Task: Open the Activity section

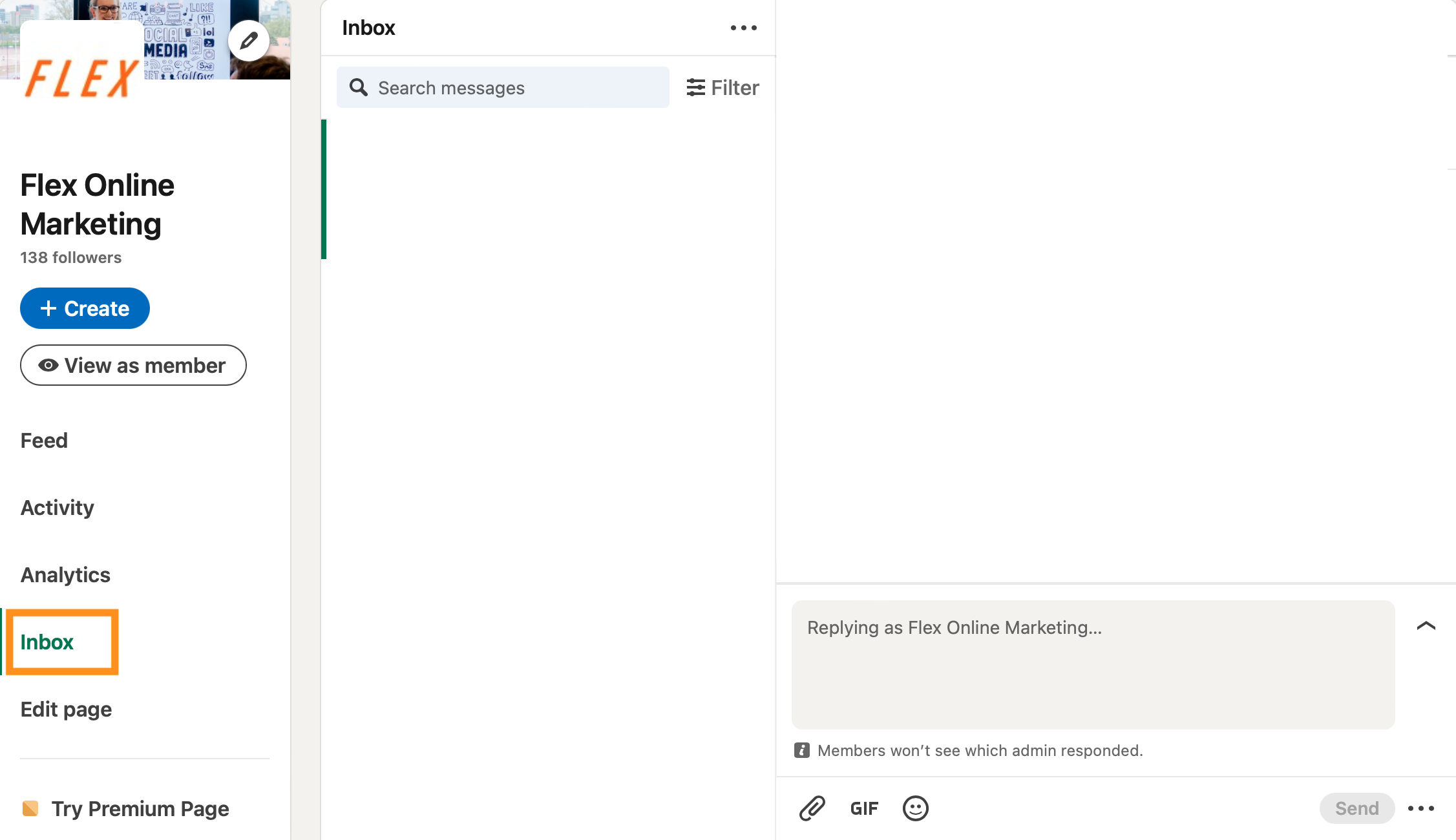Action: pyautogui.click(x=58, y=507)
